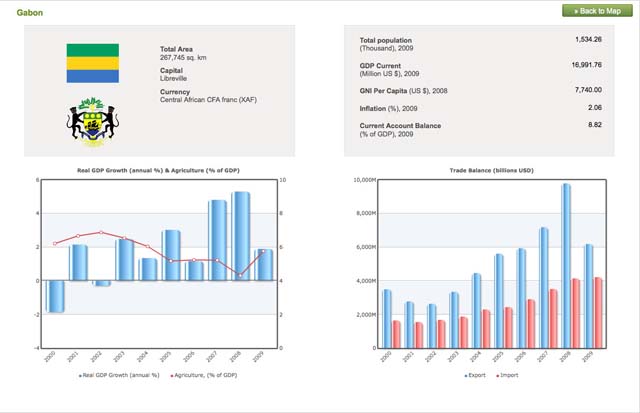Select the 2009 Import bar in Trade Balance
This screenshot has height=413, width=640.
click(x=599, y=312)
